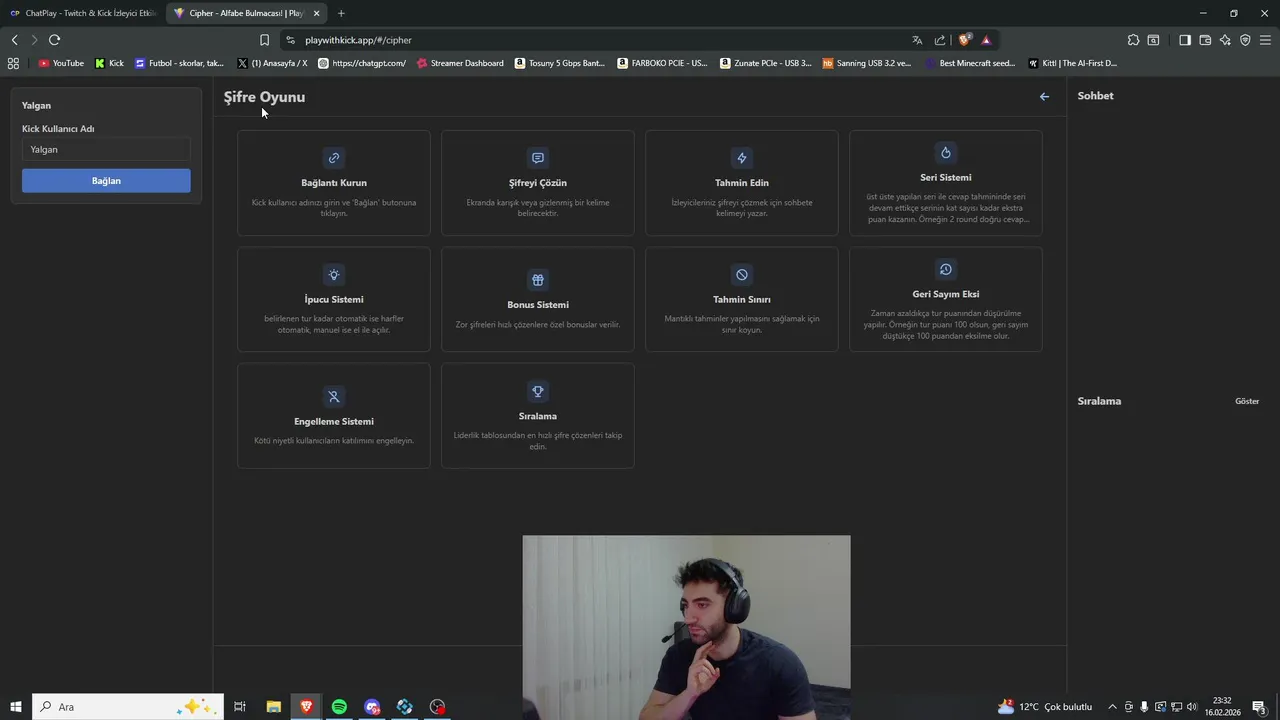The image size is (1280, 720).
Task: Open the notification center icon
Action: click(x=1260, y=707)
